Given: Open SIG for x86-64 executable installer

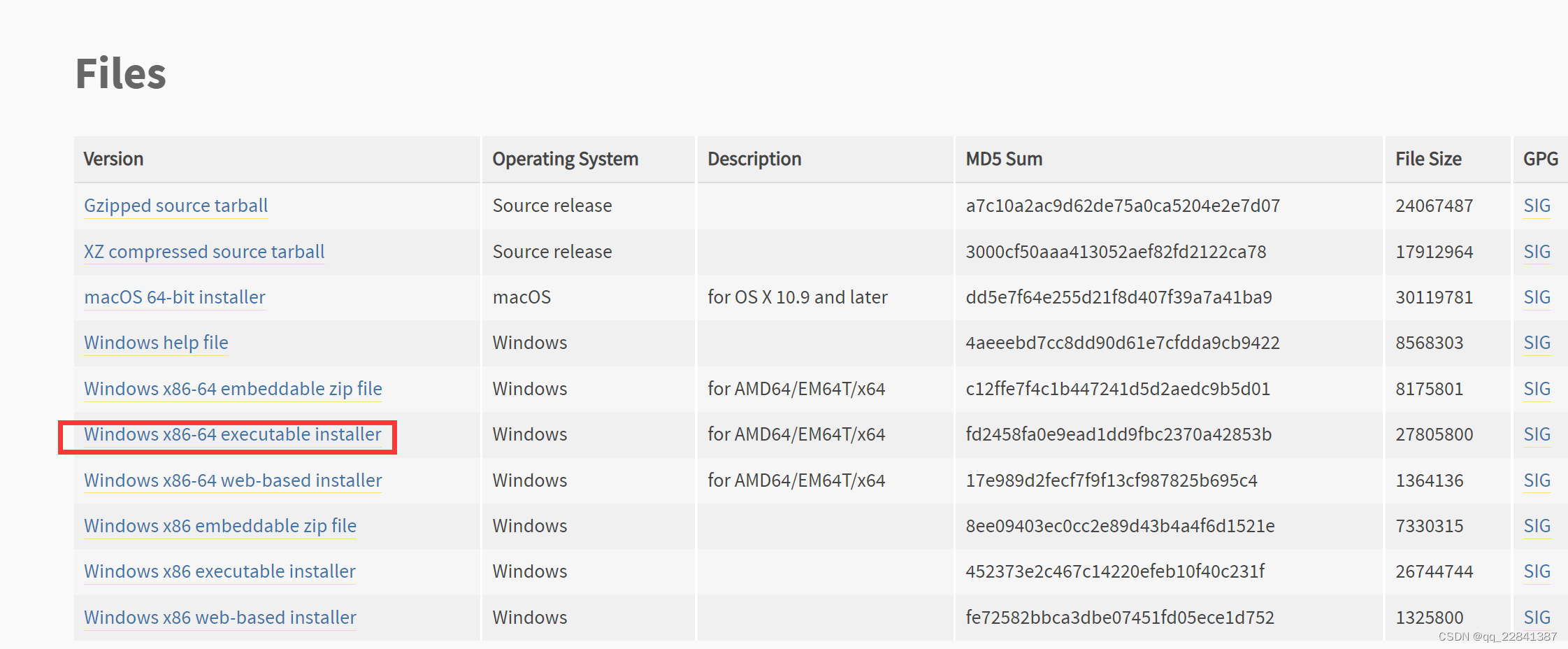Looking at the screenshot, I should point(1537,434).
